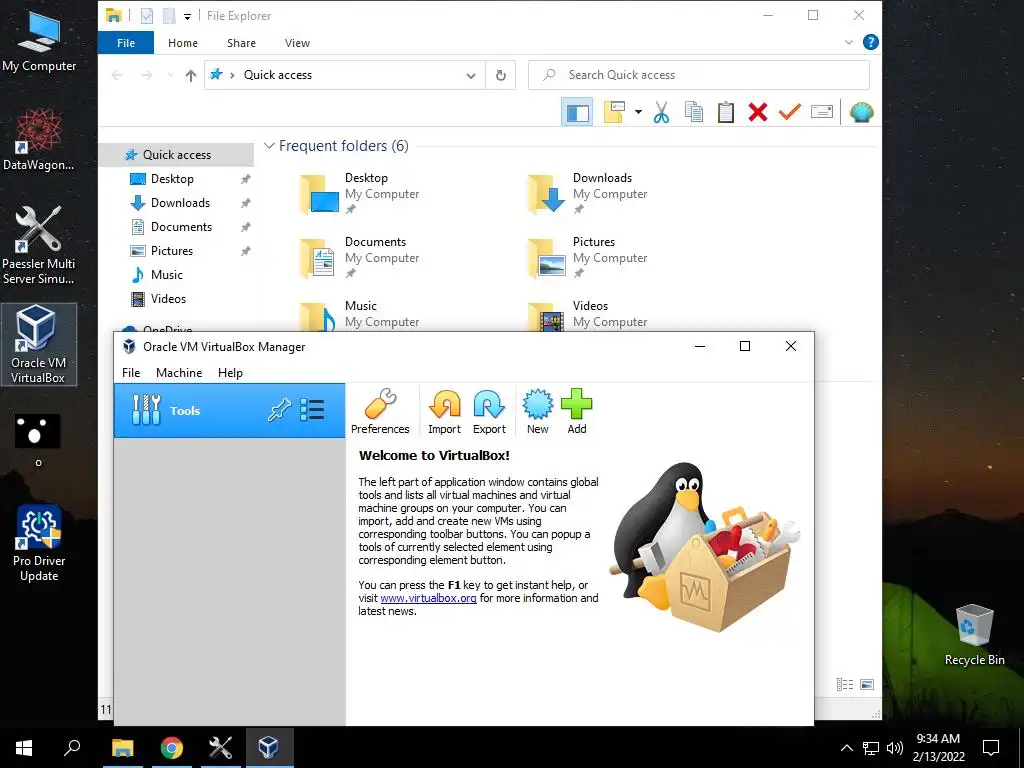Refresh the Quick access view

[x=501, y=75]
